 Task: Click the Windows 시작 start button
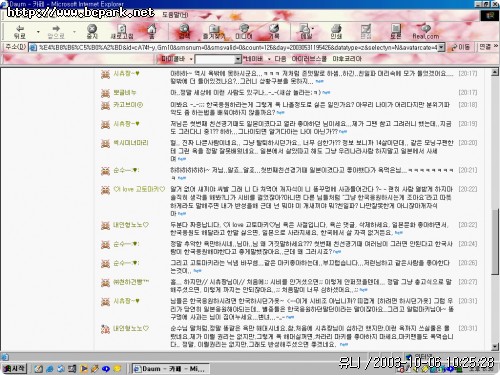click(14, 368)
